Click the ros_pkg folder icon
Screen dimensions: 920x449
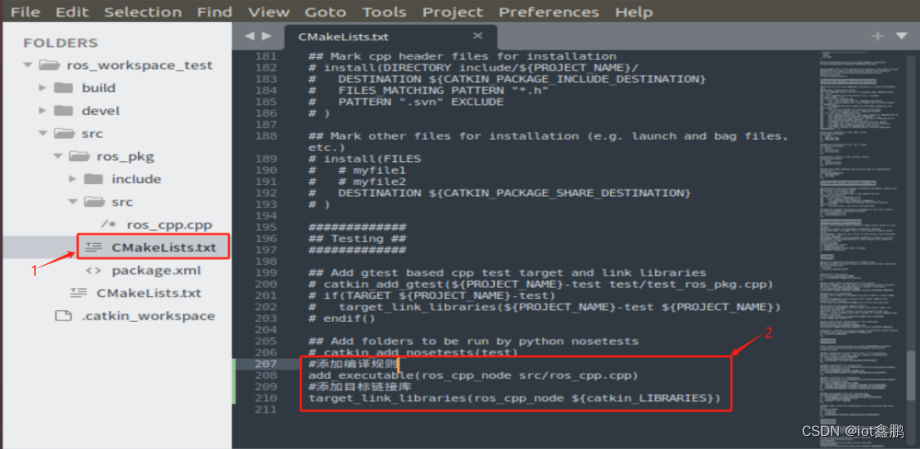[x=79, y=157]
